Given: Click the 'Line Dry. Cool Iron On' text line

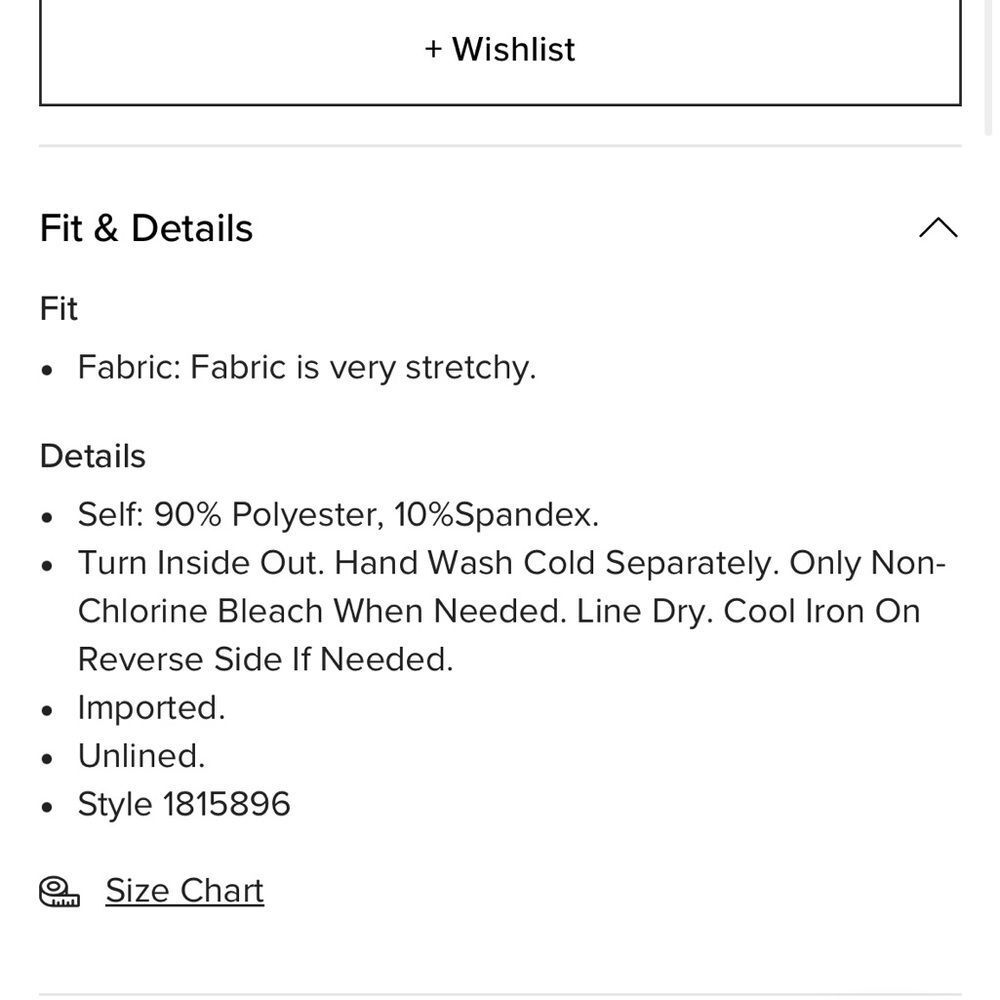Looking at the screenshot, I should tap(748, 611).
